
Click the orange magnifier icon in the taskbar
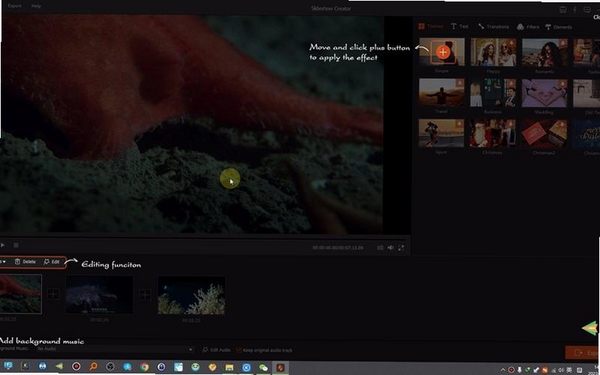point(93,367)
